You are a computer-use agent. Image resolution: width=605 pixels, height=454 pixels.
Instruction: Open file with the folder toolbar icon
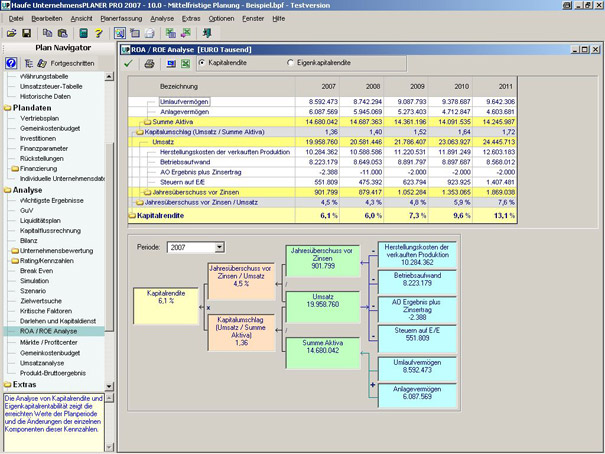12,33
